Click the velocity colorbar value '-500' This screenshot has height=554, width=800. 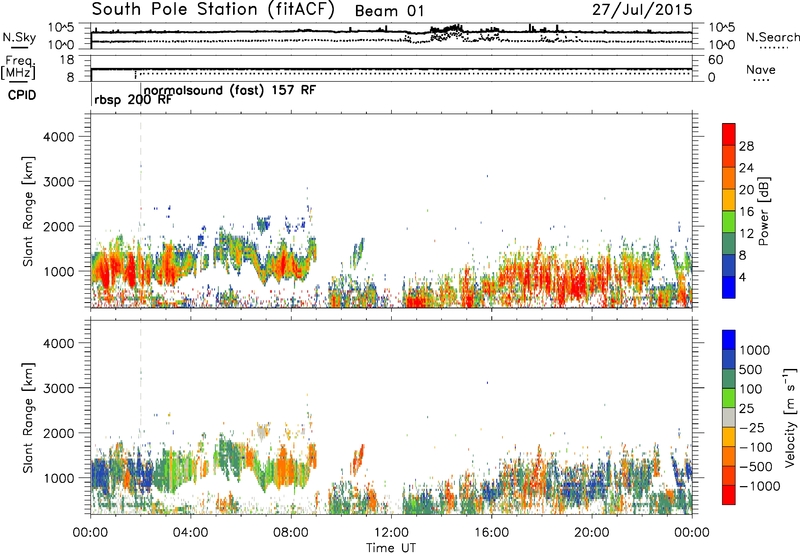[x=756, y=467]
